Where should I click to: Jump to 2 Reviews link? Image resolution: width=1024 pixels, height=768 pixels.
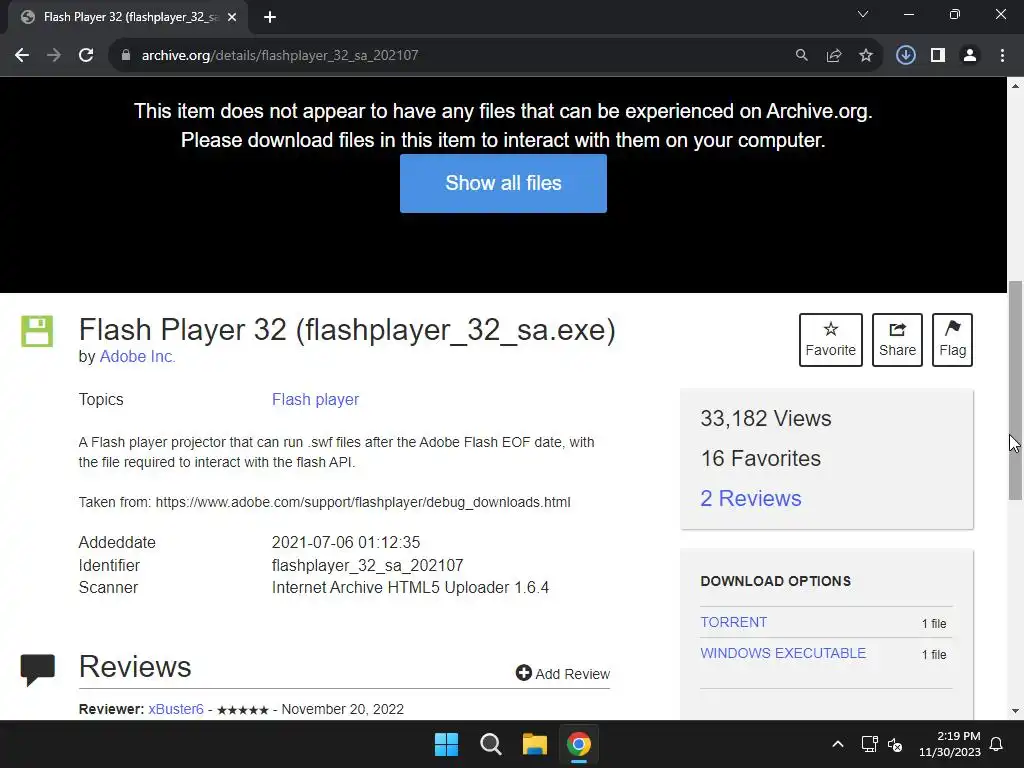pos(751,498)
